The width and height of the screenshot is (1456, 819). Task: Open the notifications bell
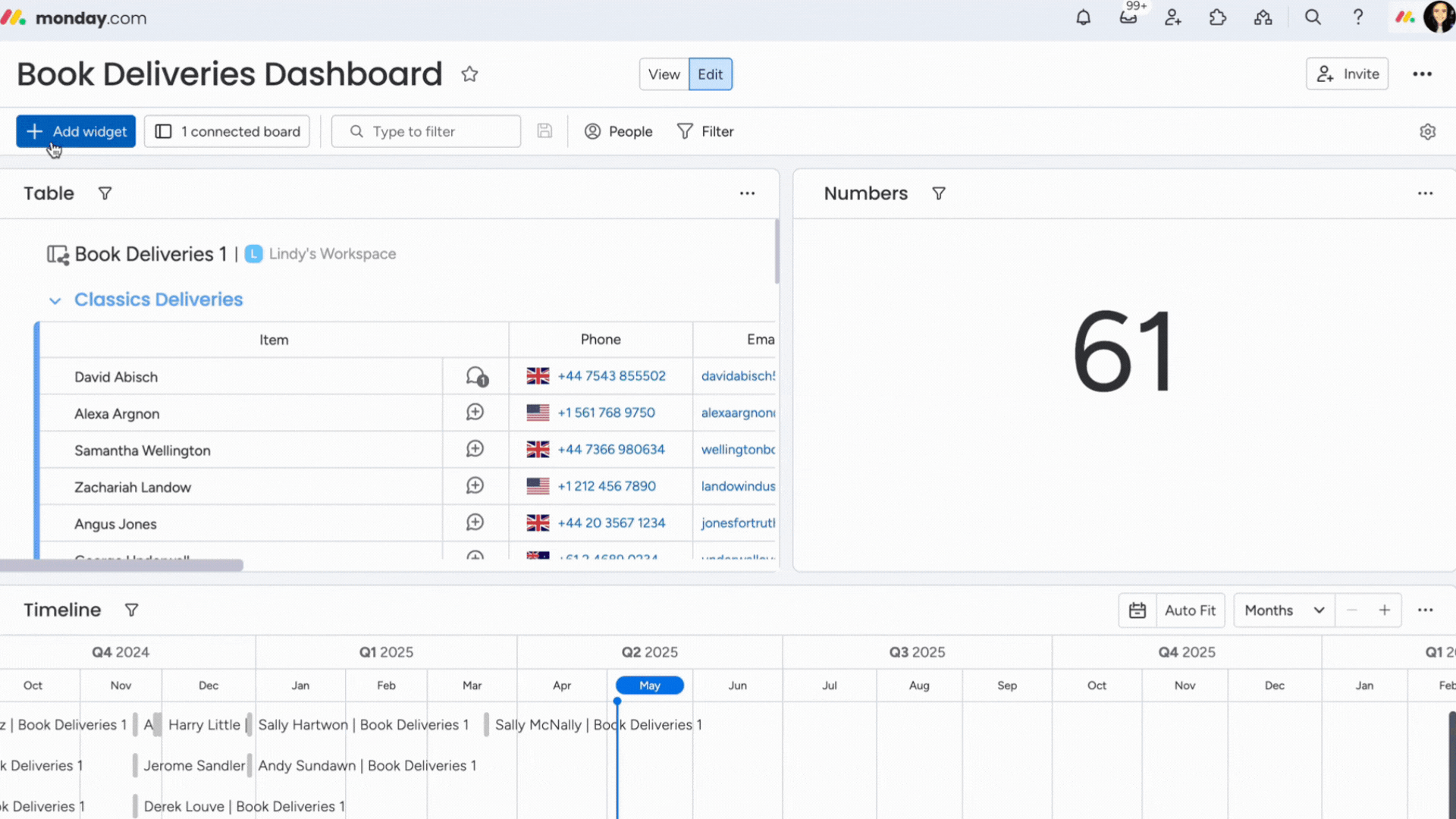click(1083, 17)
